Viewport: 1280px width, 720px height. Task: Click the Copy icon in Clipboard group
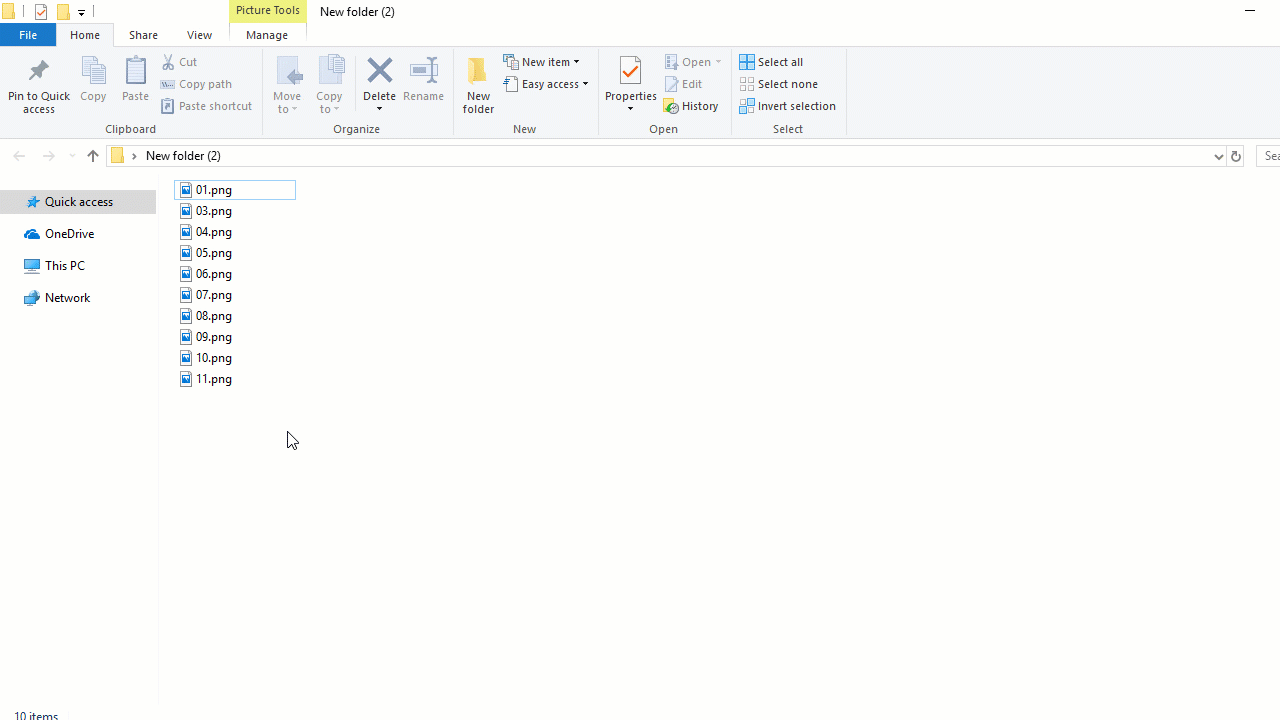tap(93, 72)
